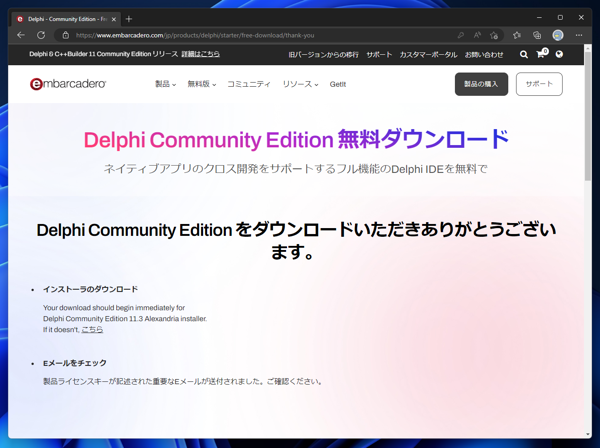The height and width of the screenshot is (448, 600).
Task: Click the white サポート button
Action: (539, 84)
